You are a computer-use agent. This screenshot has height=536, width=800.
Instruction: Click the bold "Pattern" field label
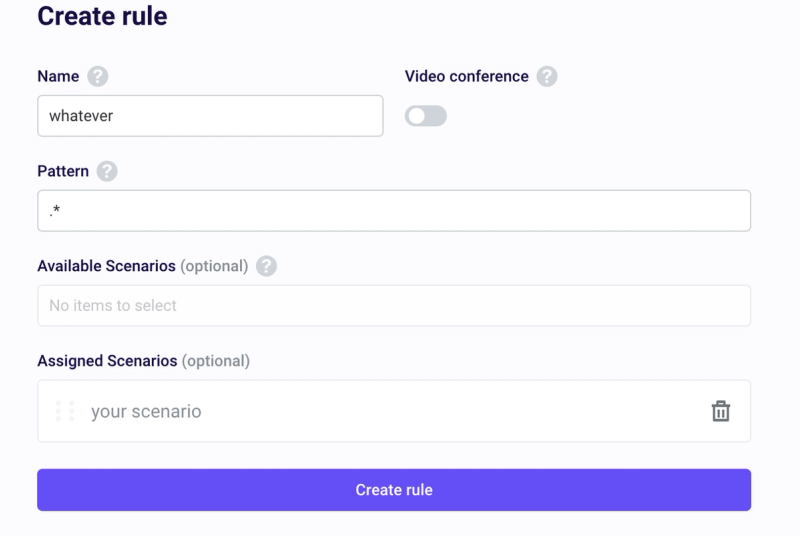63,171
